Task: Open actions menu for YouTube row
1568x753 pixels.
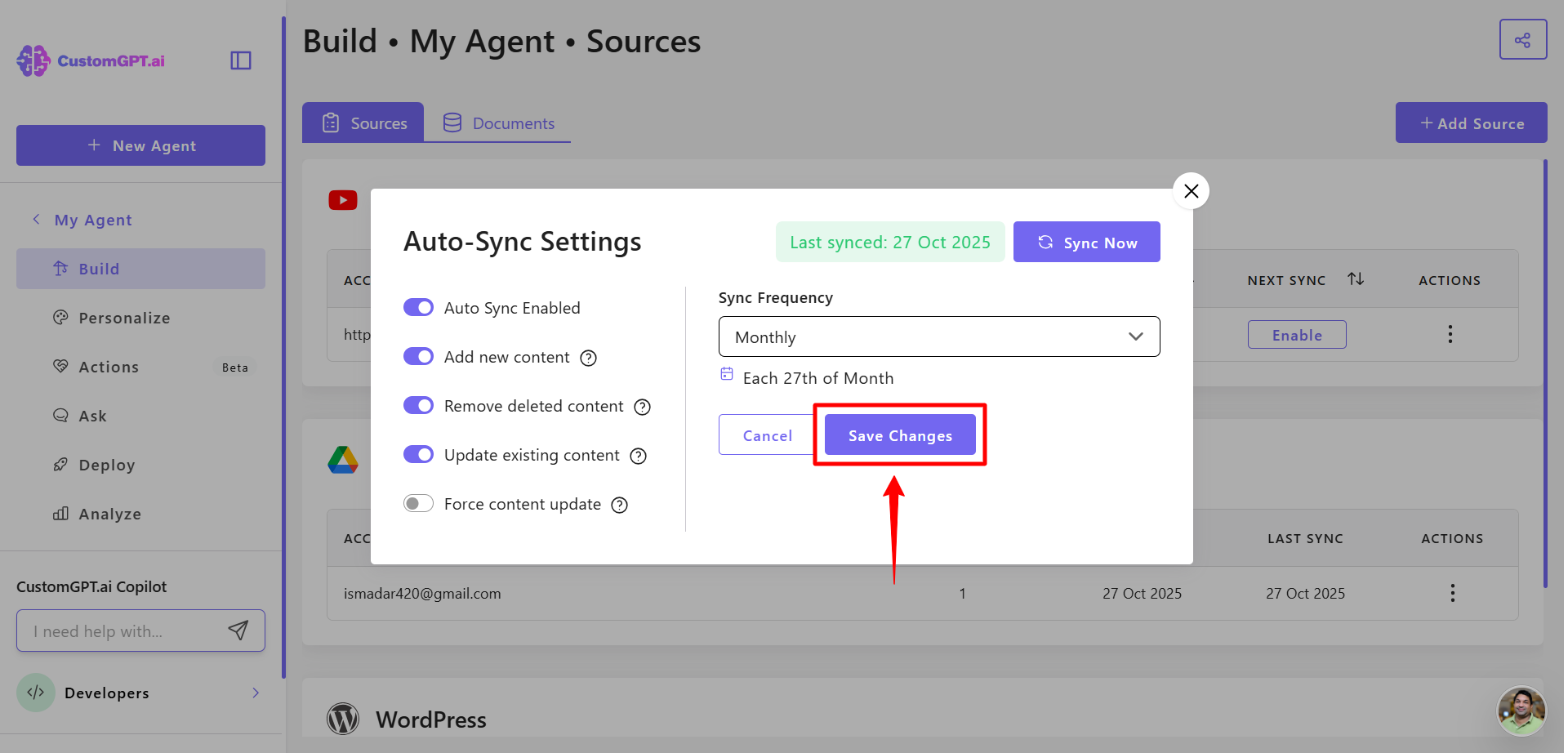Action: click(x=1450, y=334)
